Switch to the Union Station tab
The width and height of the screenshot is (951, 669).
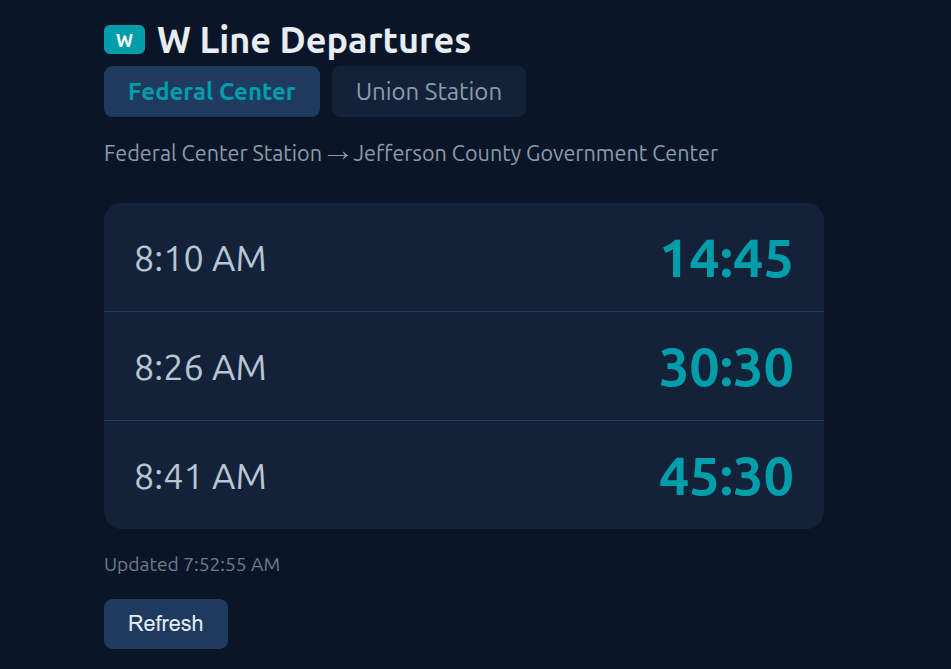tap(428, 91)
